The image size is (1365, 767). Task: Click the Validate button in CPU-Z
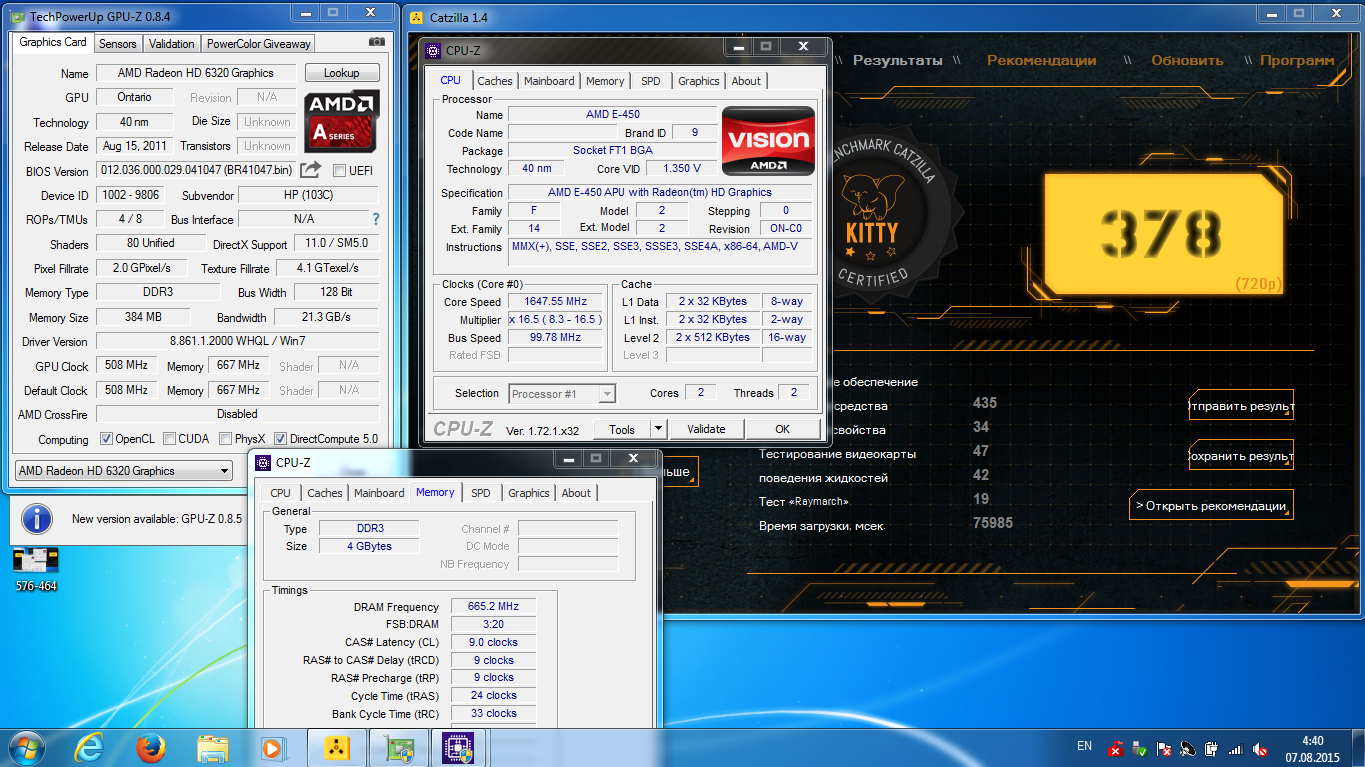706,429
